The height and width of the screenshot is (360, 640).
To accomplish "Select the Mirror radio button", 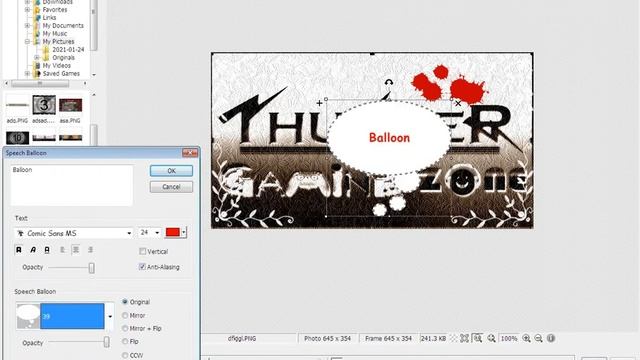I will coord(125,316).
